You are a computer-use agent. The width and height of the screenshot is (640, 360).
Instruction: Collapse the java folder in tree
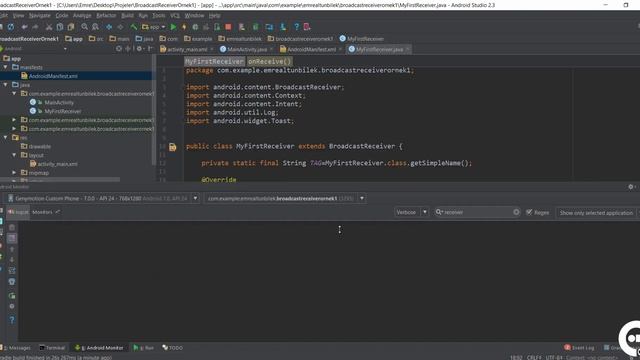pyautogui.click(x=5, y=84)
